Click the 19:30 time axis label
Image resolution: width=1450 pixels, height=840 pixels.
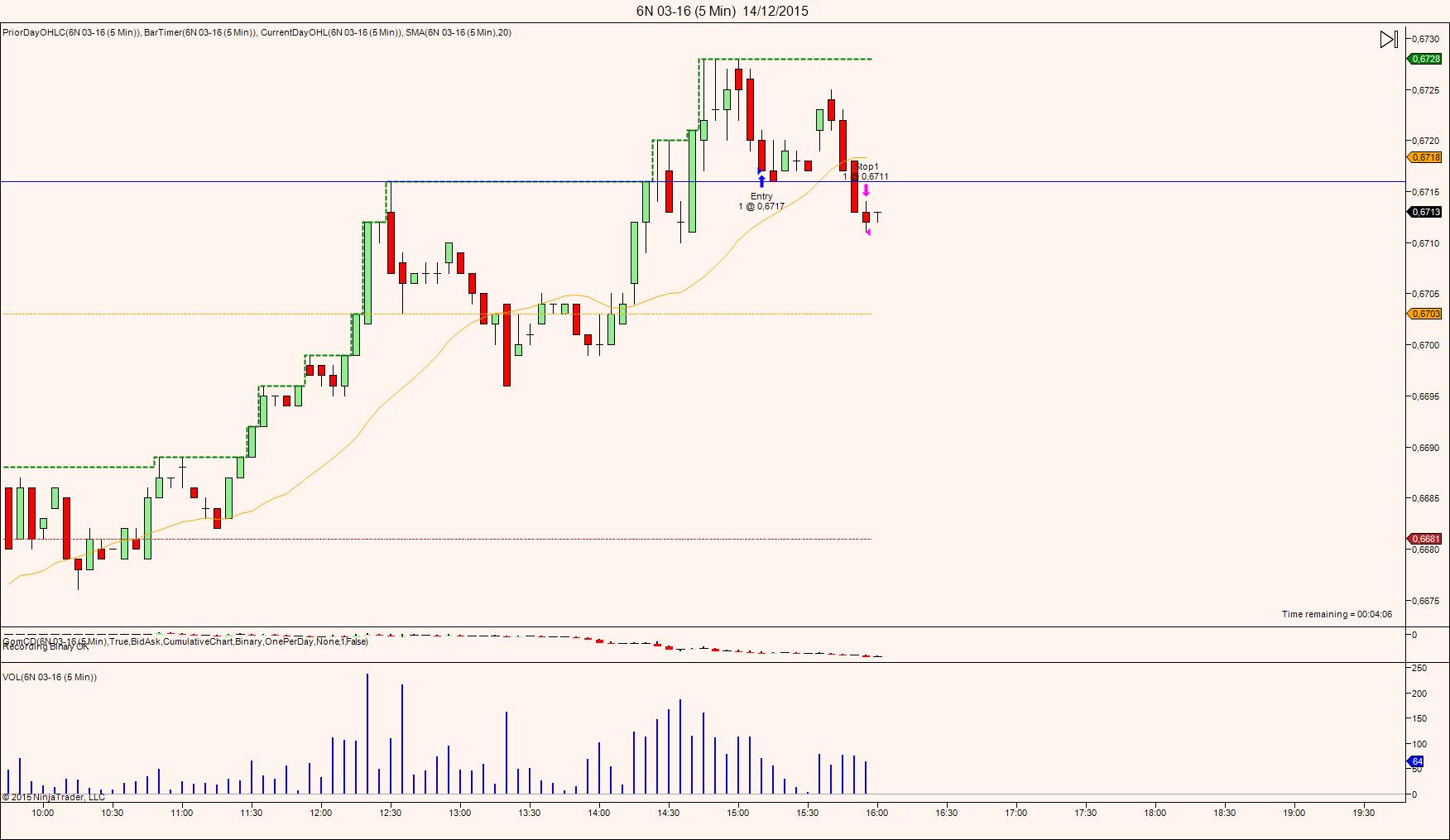(x=1363, y=813)
